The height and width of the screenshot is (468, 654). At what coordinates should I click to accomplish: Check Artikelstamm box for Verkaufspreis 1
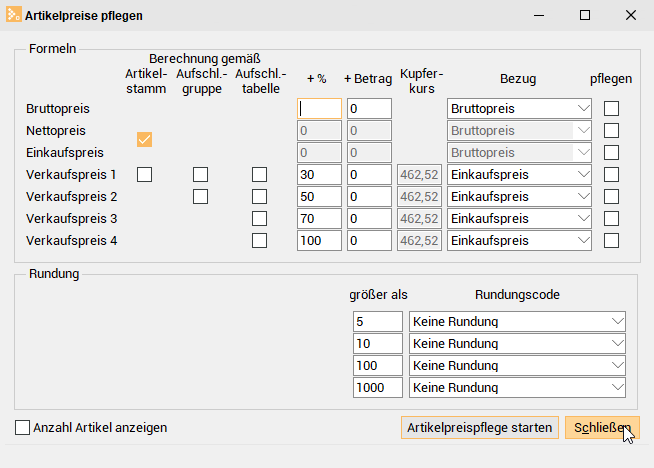[144, 174]
